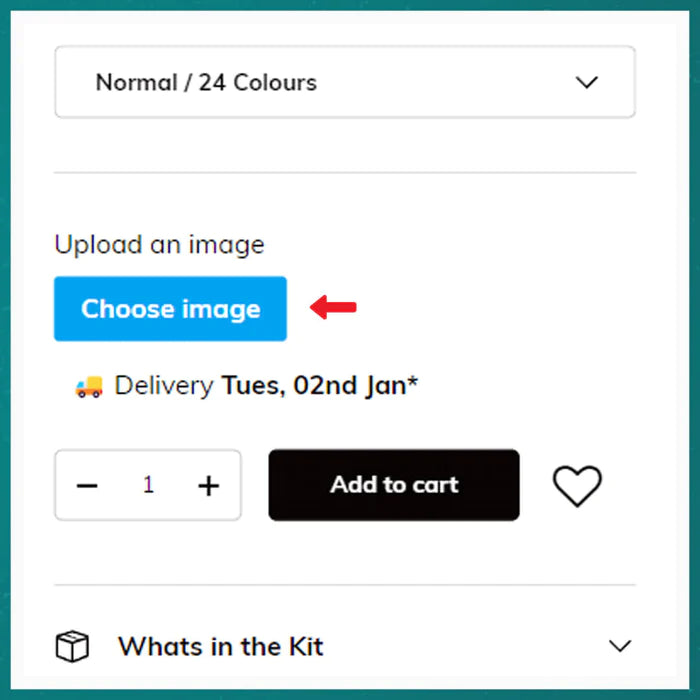Click the Upload an image label

pyautogui.click(x=159, y=245)
